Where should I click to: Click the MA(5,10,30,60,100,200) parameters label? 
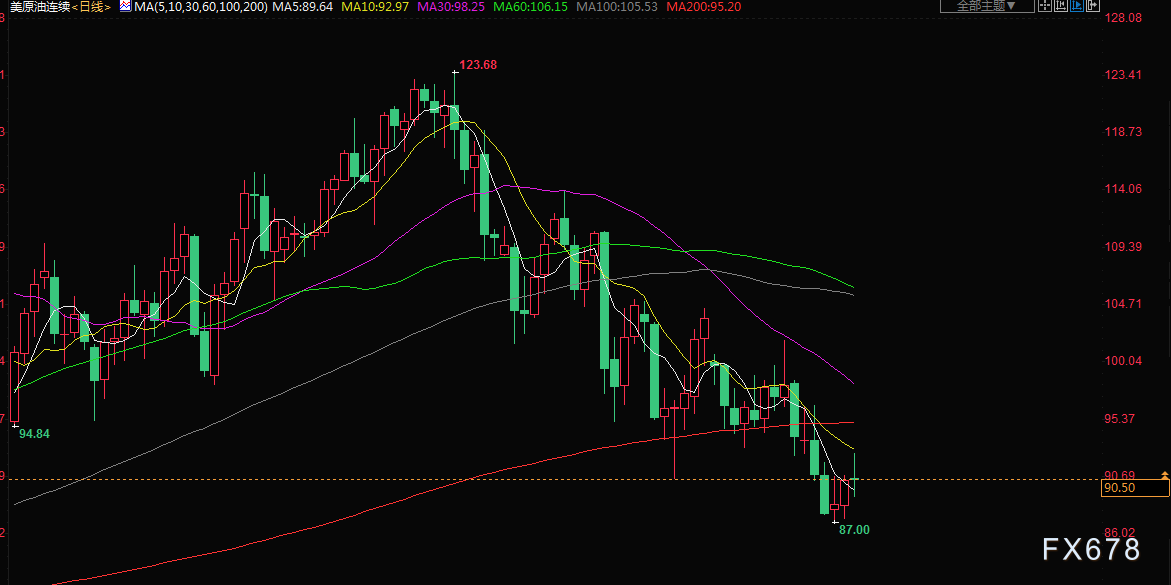click(200, 7)
